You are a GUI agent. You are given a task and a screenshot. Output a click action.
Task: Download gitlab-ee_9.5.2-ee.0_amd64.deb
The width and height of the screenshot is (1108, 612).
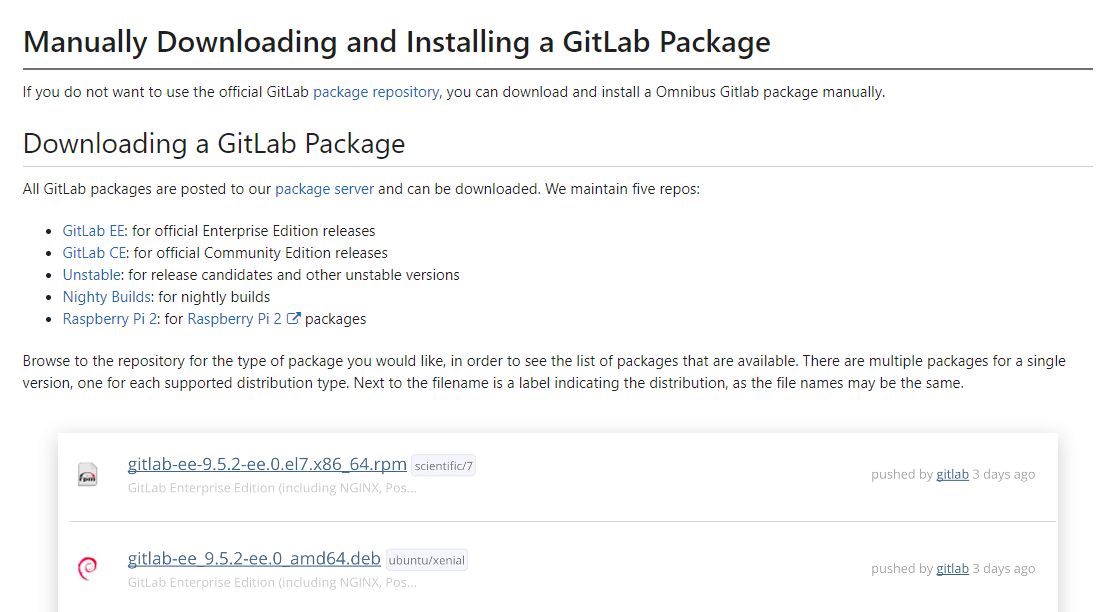254,558
